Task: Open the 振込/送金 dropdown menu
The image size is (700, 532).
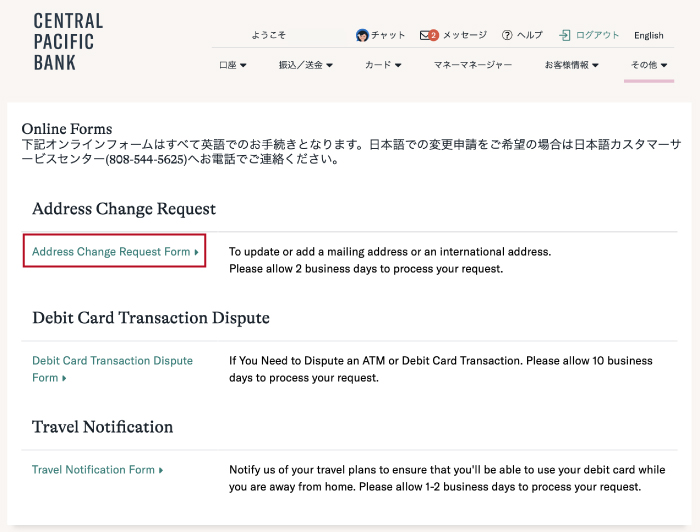Action: tap(305, 65)
